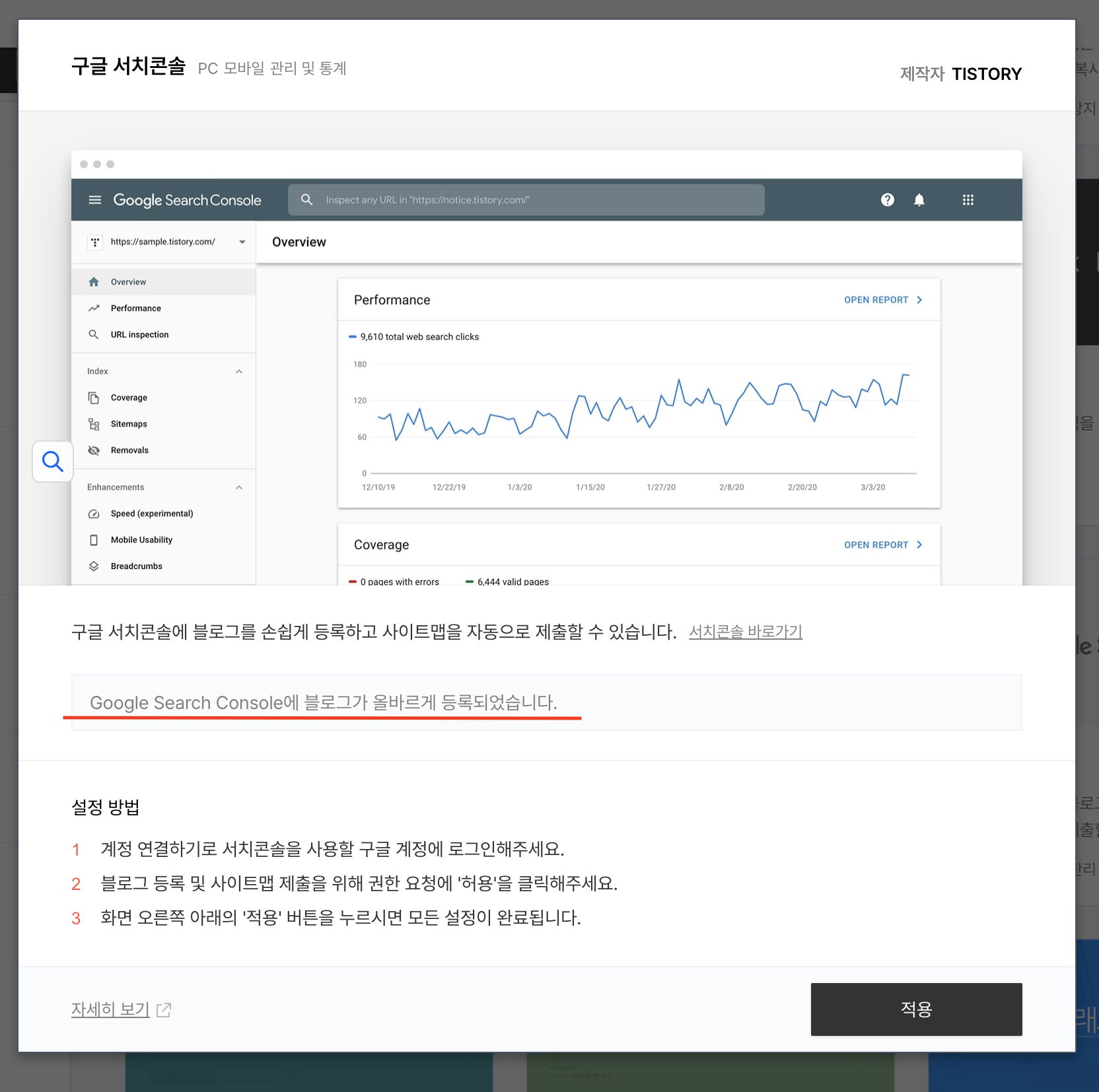Click the 설정 방법 heading

[105, 807]
